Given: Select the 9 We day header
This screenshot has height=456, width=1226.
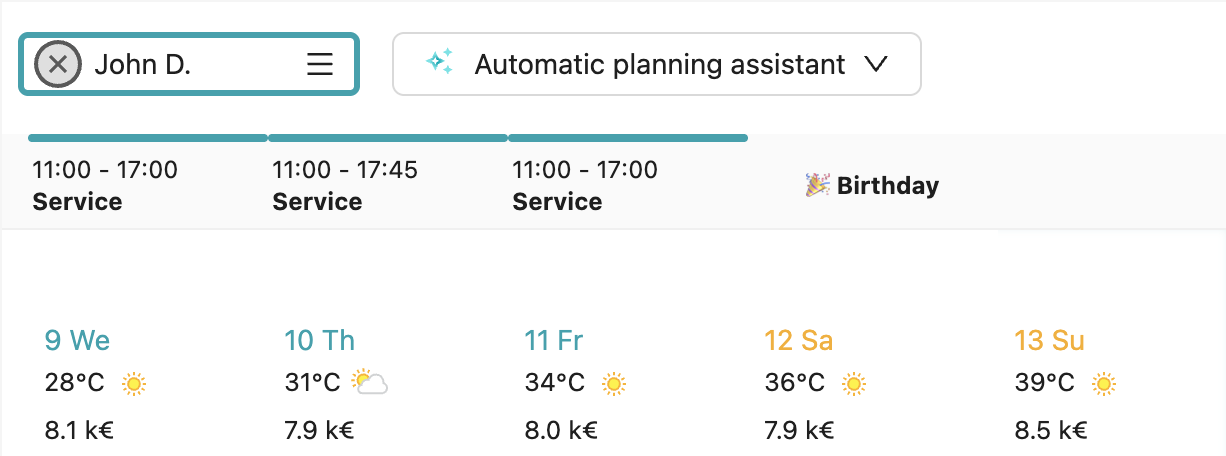Looking at the screenshot, I should 77,341.
